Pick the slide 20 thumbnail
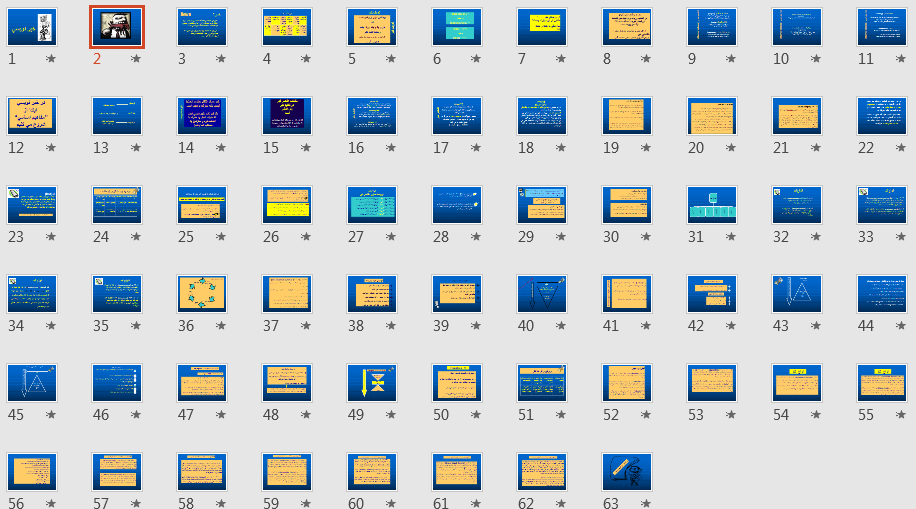Viewport: 916px width, 509px height. pos(712,116)
